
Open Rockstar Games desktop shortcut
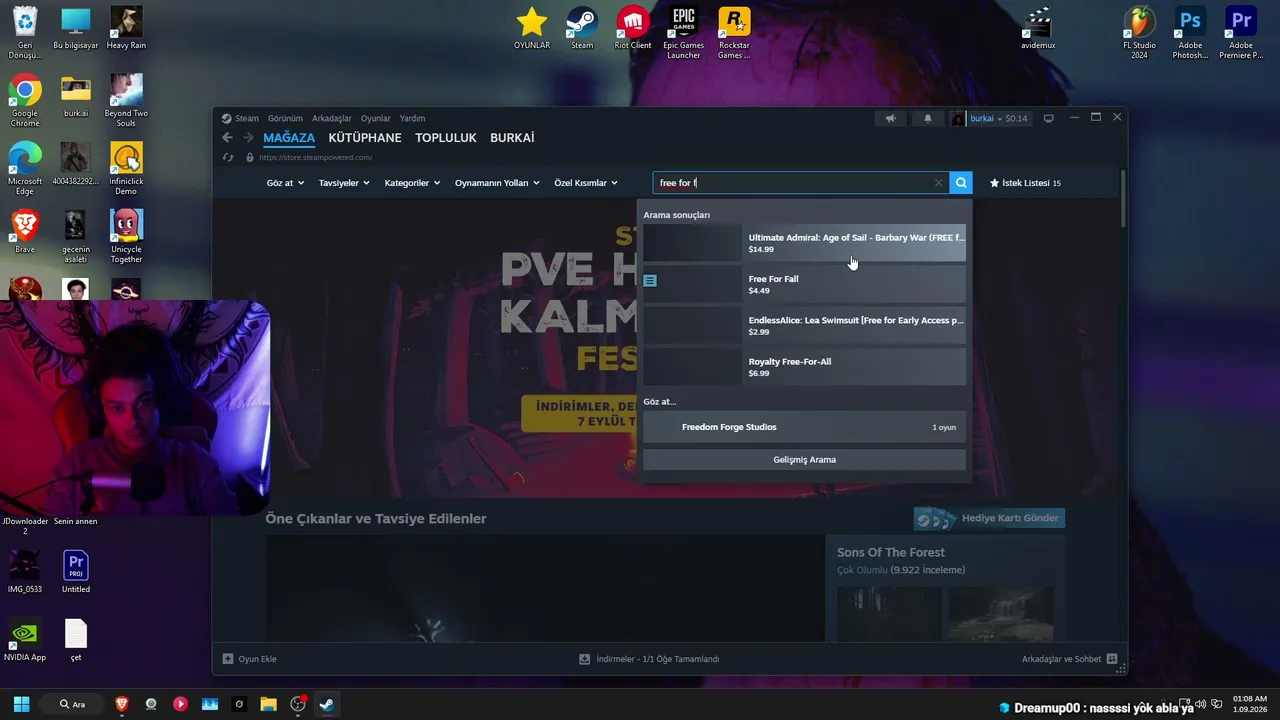click(x=734, y=33)
